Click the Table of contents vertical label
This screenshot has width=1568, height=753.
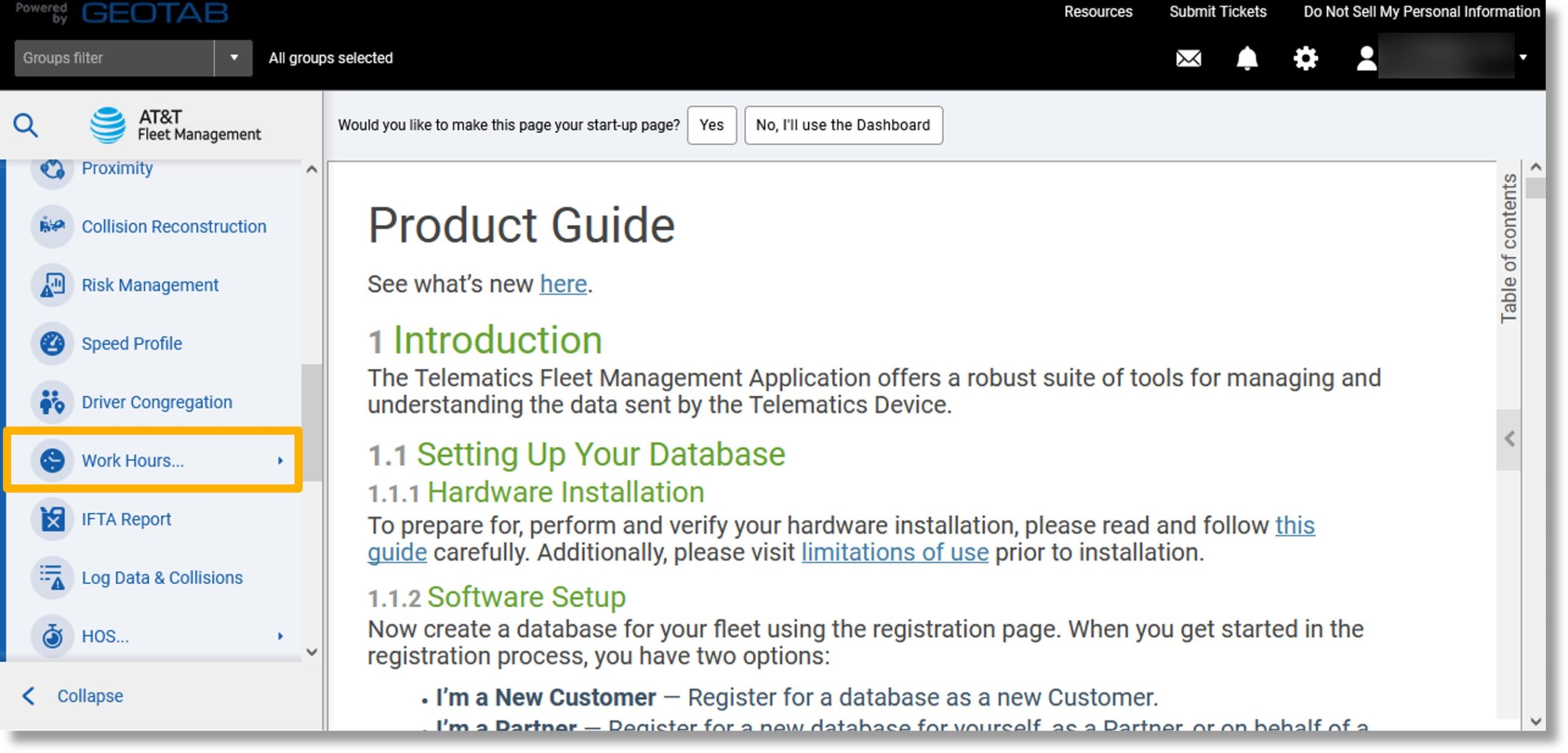[x=1509, y=249]
